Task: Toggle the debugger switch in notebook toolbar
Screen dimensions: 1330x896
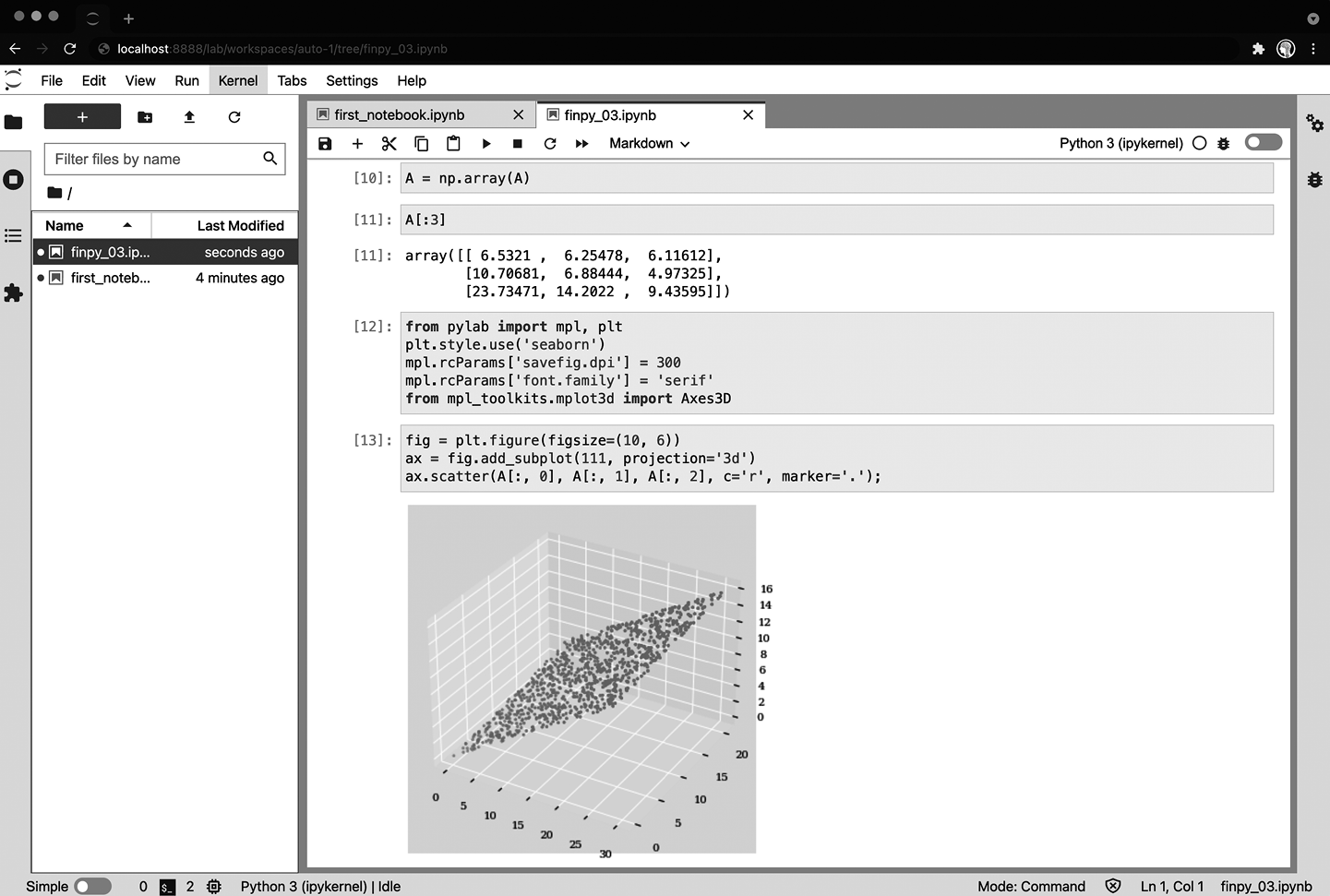Action: click(x=1263, y=142)
